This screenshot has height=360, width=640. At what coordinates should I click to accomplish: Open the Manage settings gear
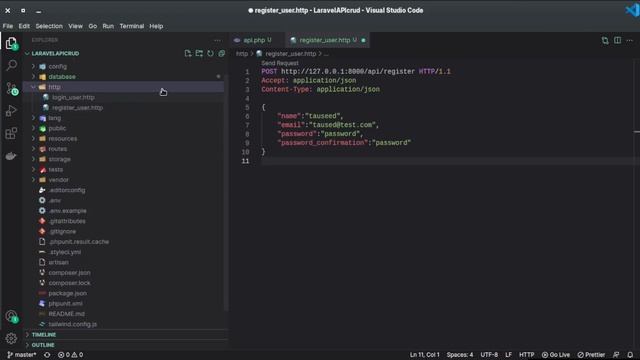[11, 338]
